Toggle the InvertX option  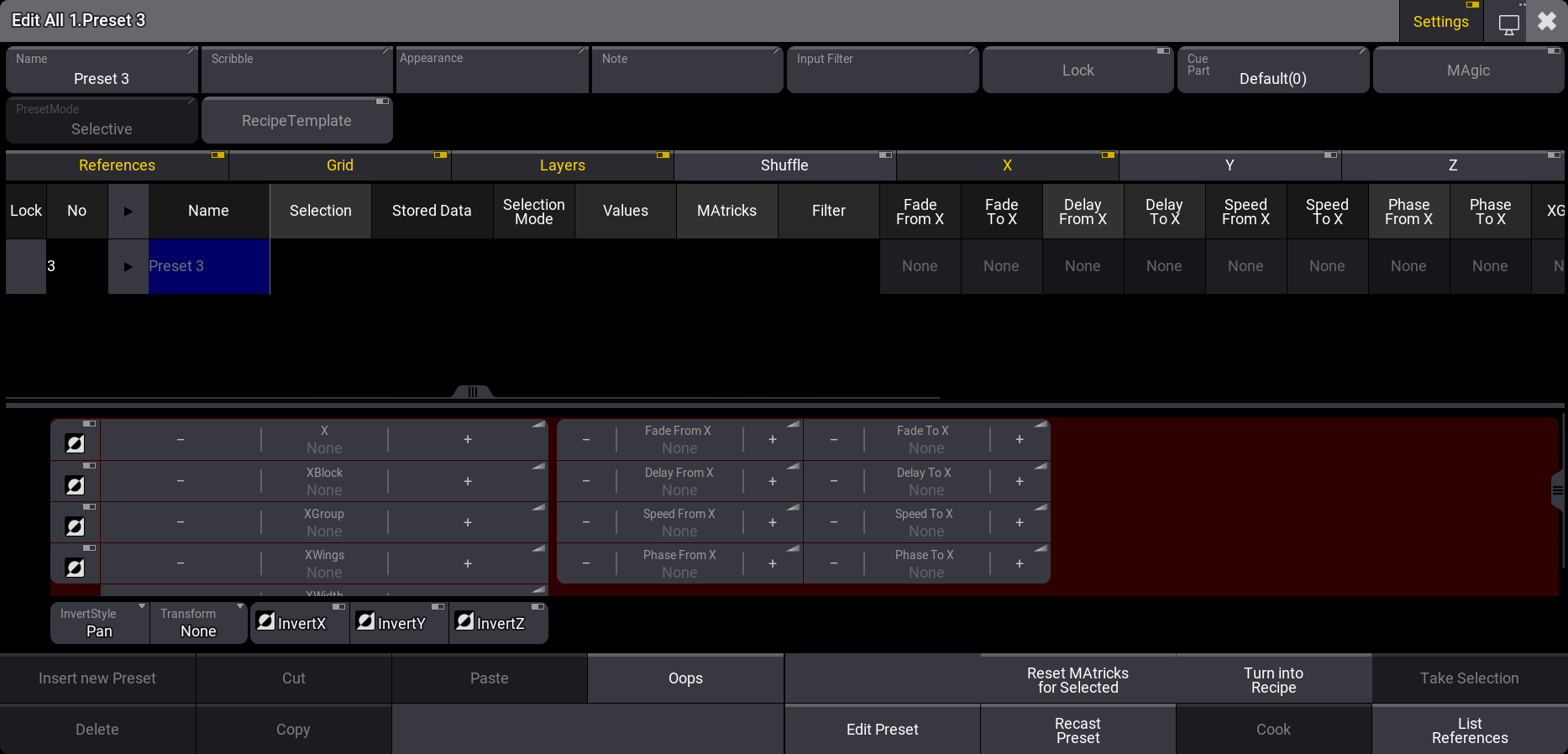[300, 623]
